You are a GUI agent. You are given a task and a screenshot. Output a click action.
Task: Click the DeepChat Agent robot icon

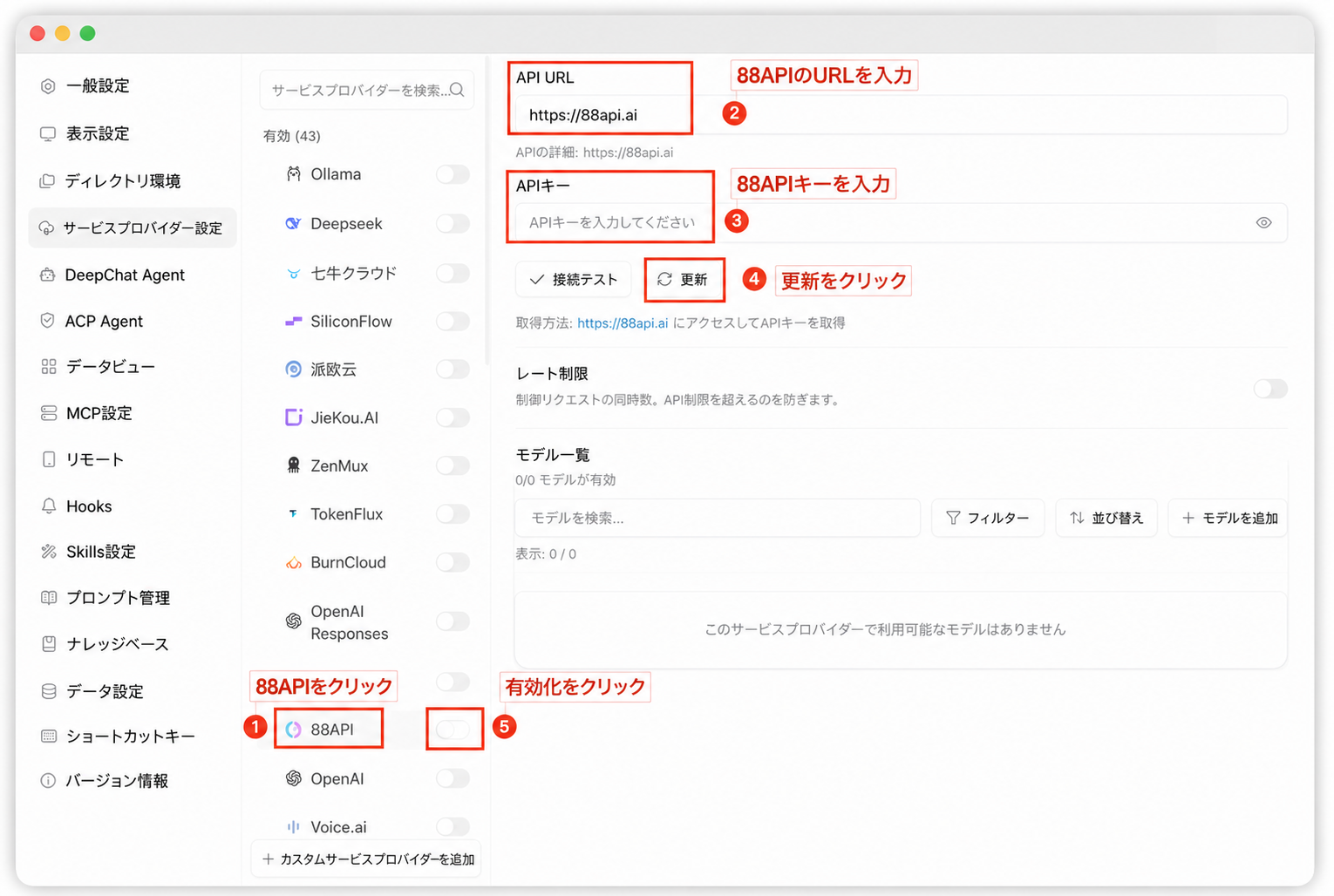coord(48,275)
